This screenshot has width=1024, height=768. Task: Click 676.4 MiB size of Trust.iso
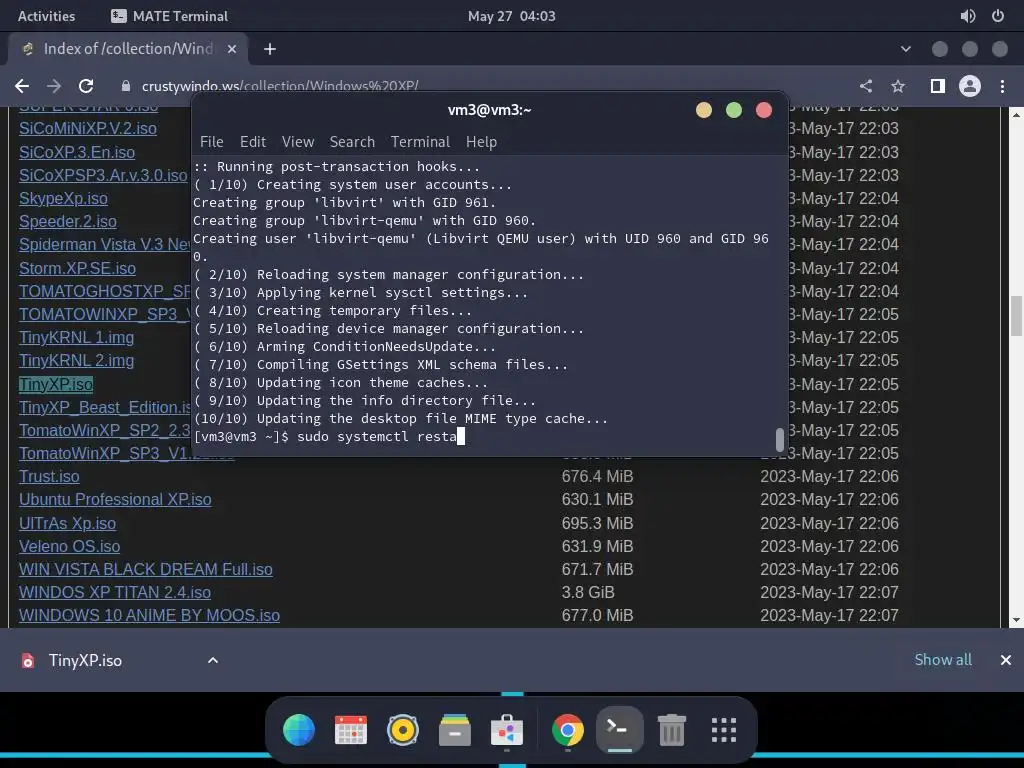pos(598,477)
